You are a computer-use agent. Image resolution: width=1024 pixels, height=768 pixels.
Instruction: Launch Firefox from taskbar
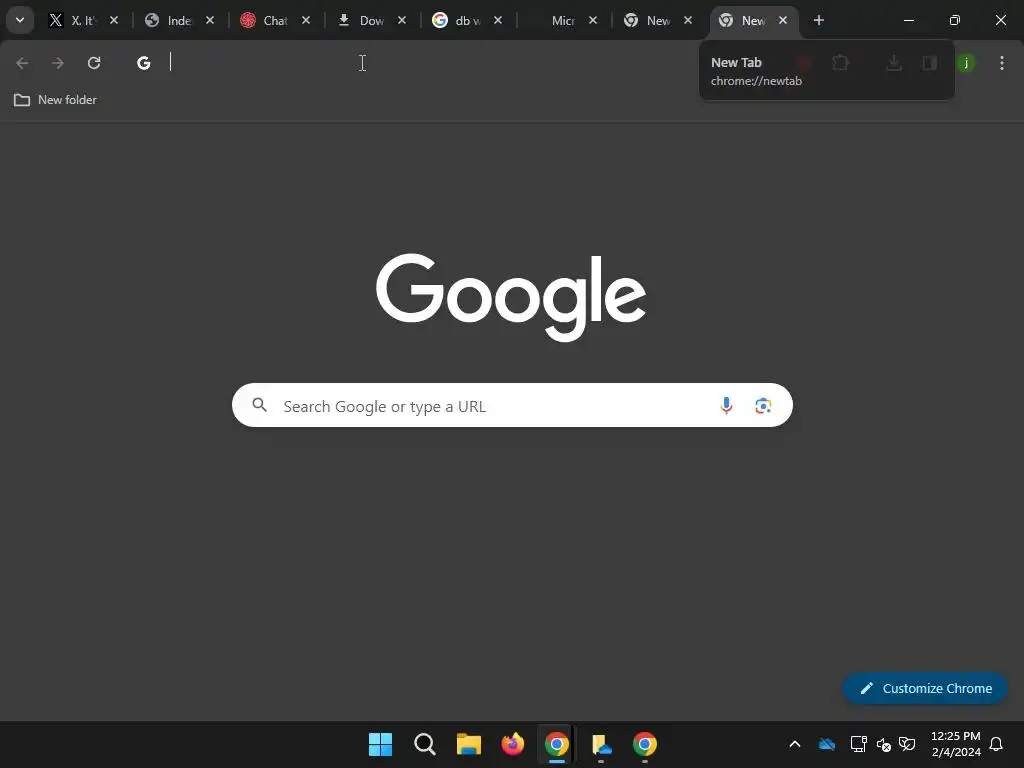pyautogui.click(x=513, y=744)
